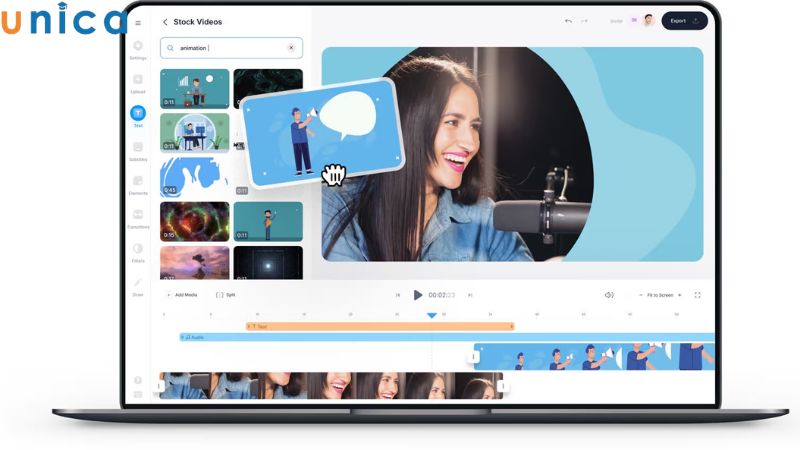Open the Upload sidebar tool

pyautogui.click(x=138, y=83)
